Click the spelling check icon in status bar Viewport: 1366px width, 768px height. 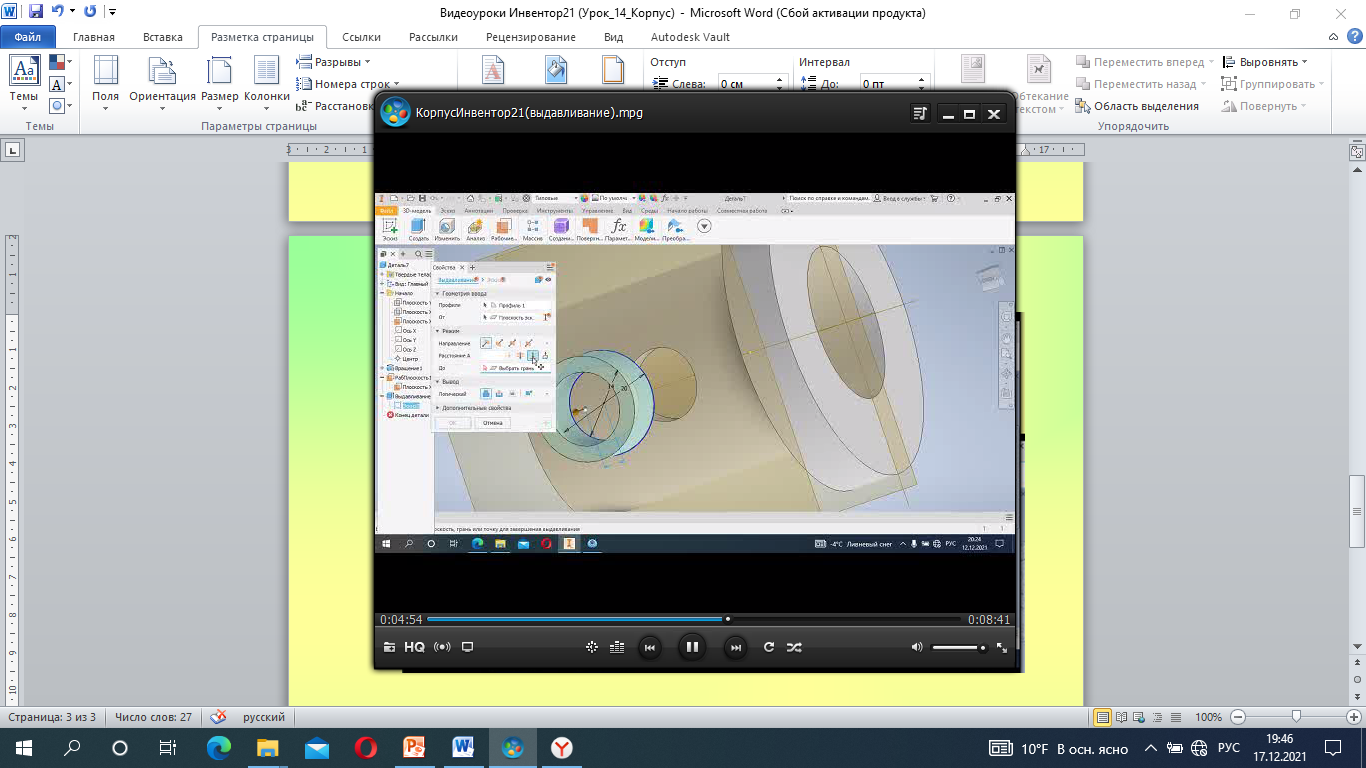pos(218,717)
